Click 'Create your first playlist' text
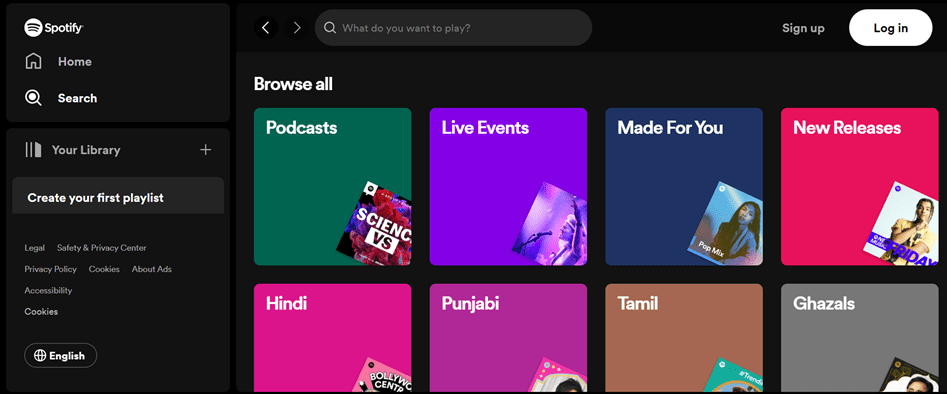Screen dimensions: 947x394 [95, 198]
